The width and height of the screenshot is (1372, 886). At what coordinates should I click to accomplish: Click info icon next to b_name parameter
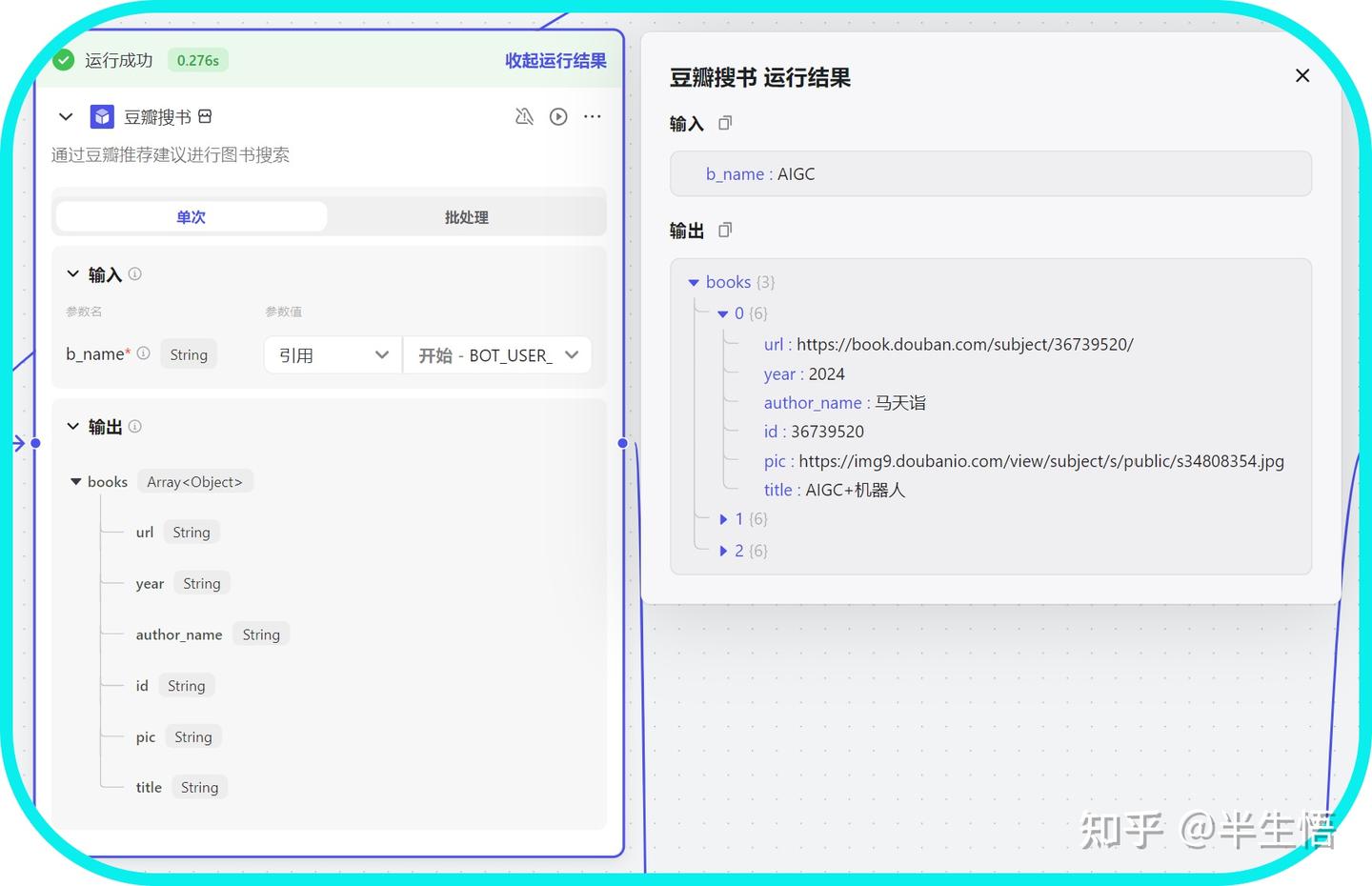click(x=144, y=353)
